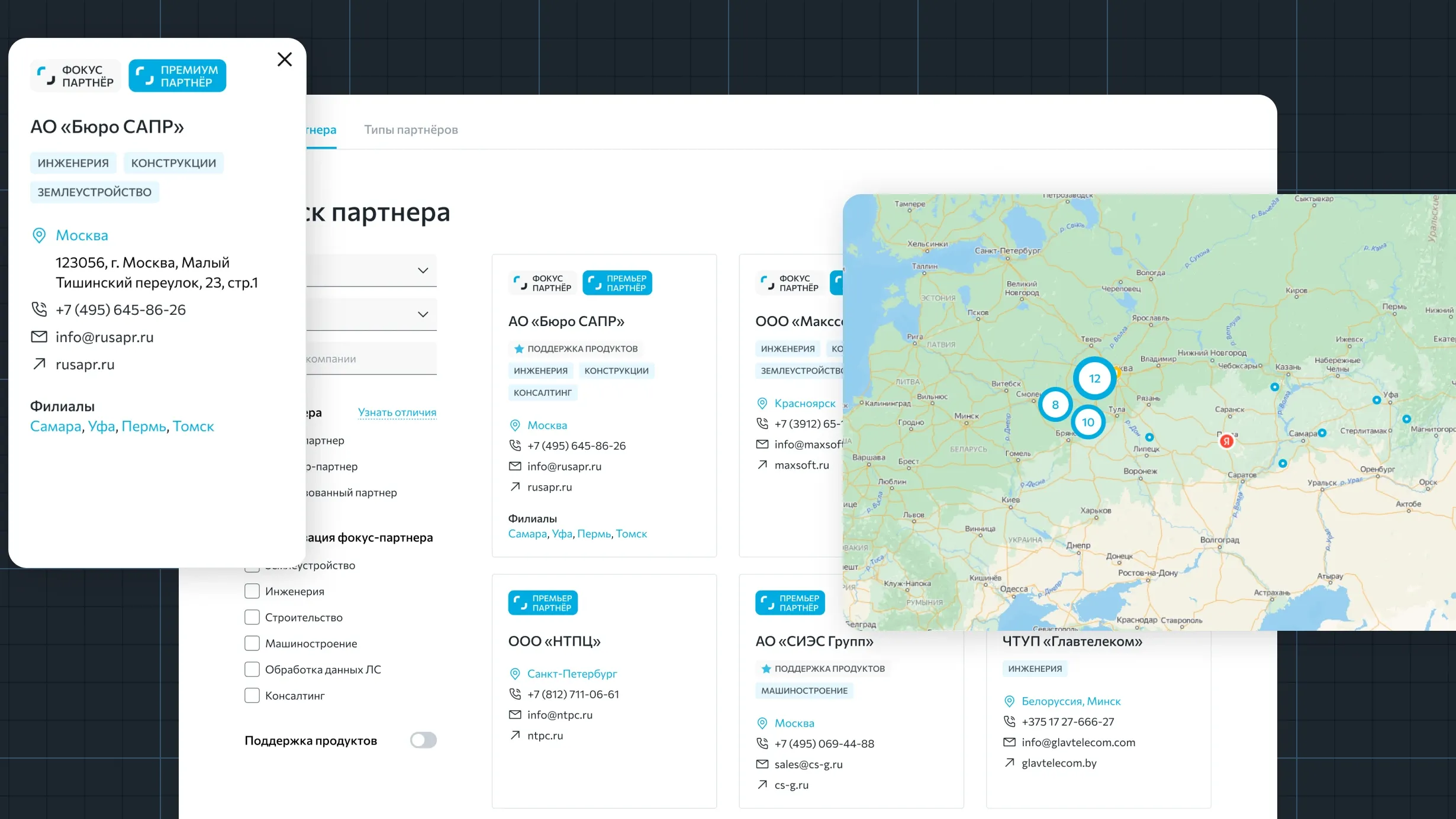Toggle the Поддержка продуктов switch

[423, 740]
